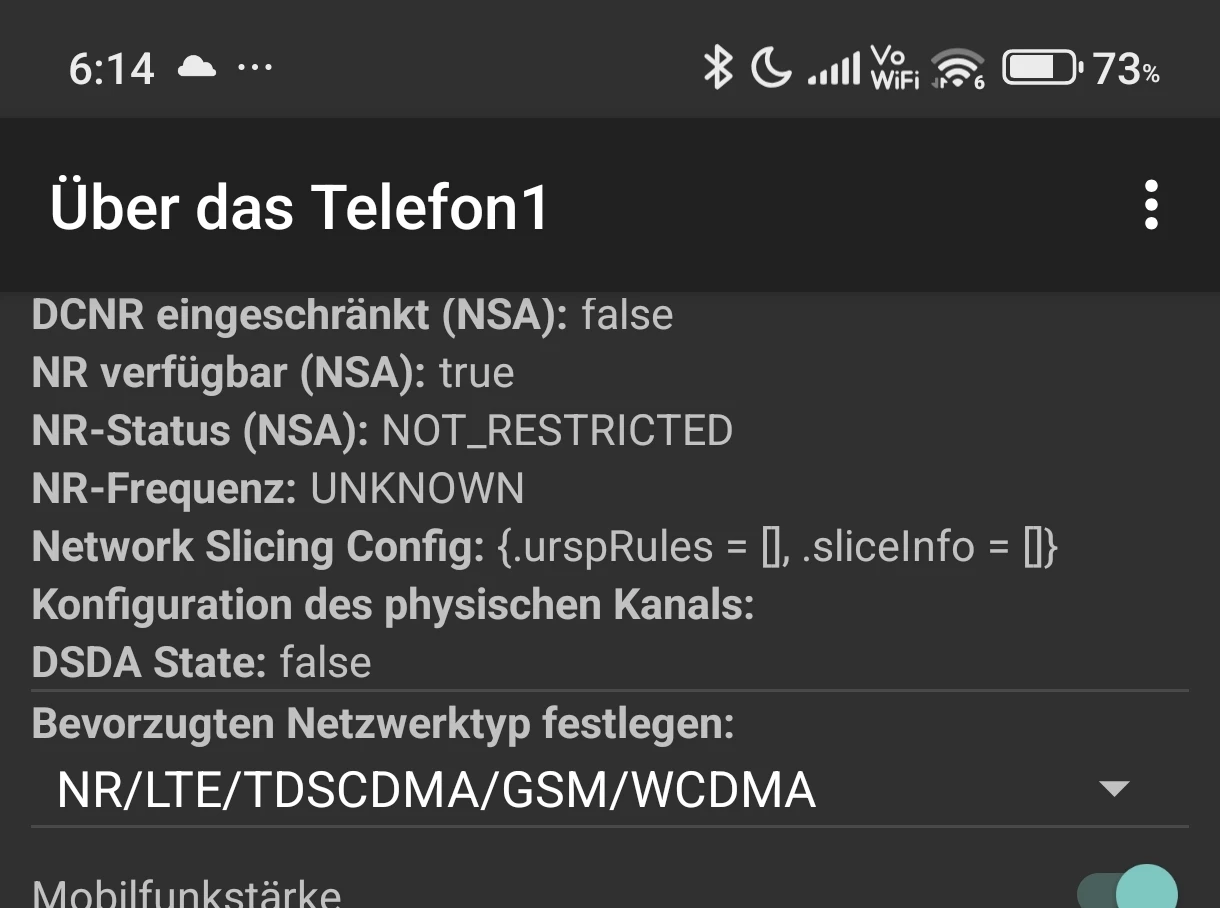
Task: Tap the Wi-Fi 6 status icon
Action: [x=956, y=70]
